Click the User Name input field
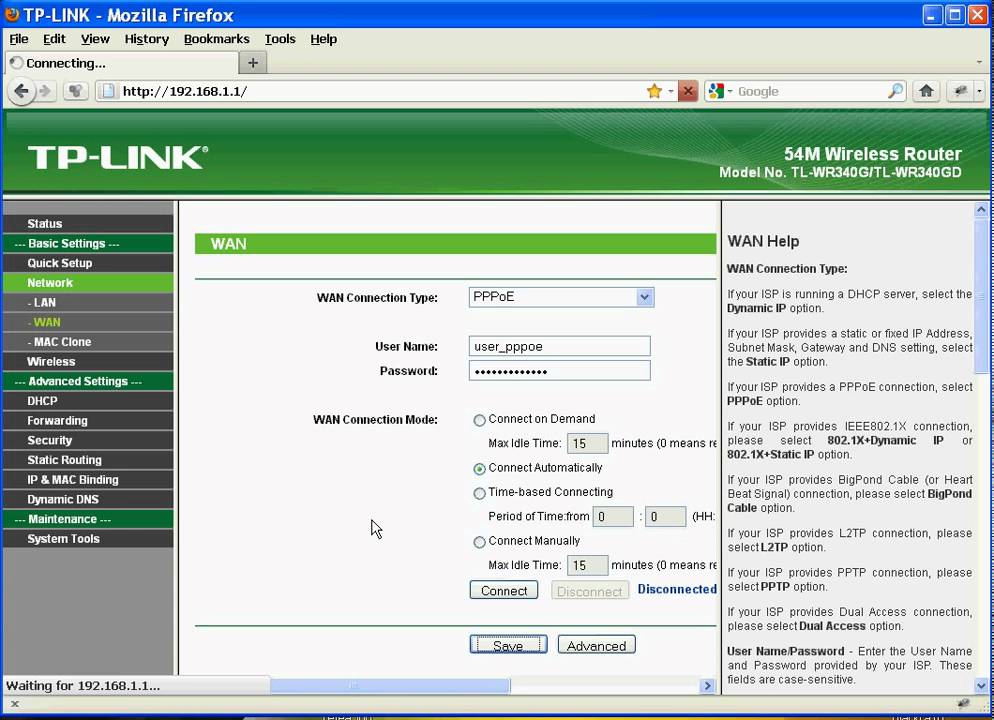The image size is (994, 720). pos(559,347)
